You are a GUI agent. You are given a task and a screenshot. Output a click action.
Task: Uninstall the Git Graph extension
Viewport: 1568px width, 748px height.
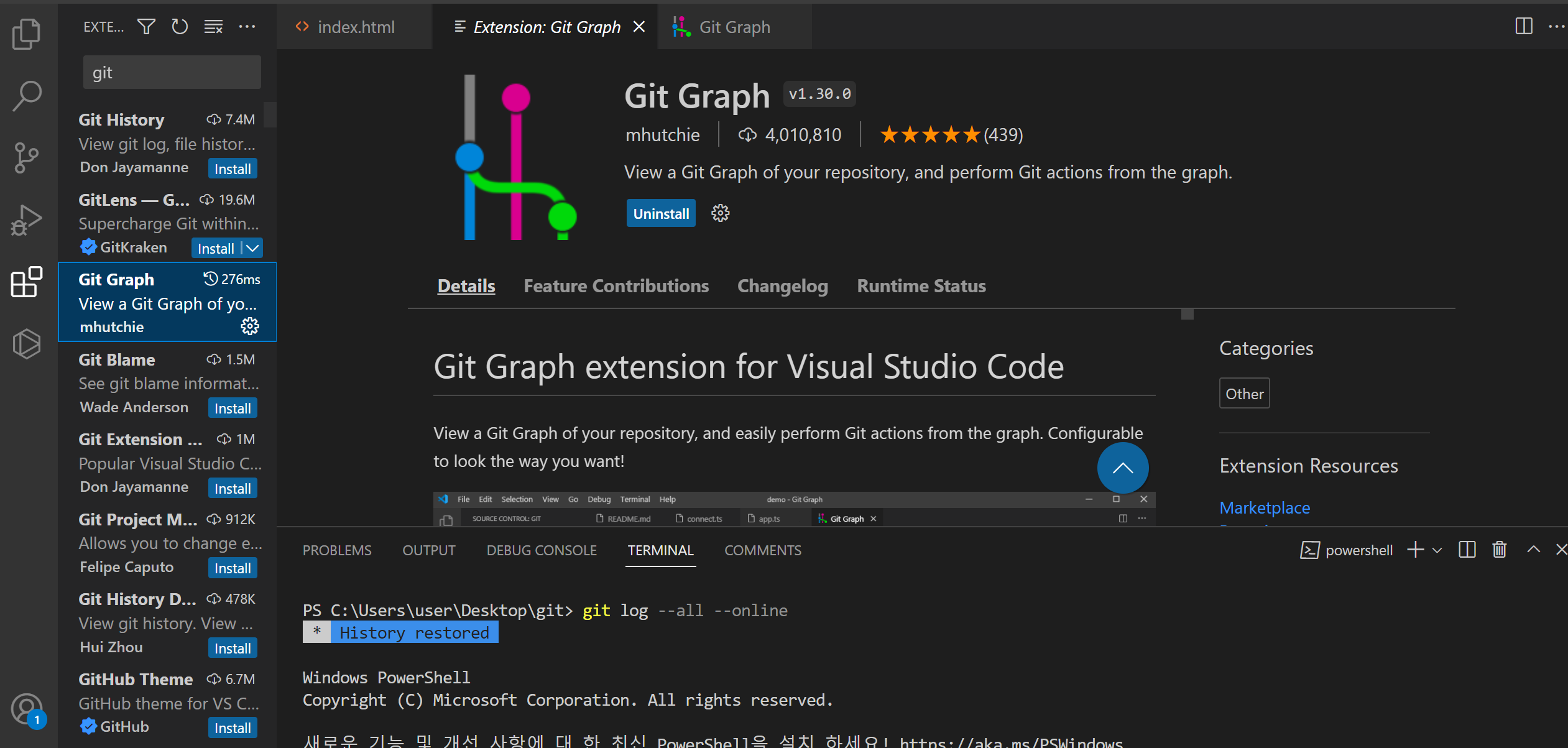660,214
